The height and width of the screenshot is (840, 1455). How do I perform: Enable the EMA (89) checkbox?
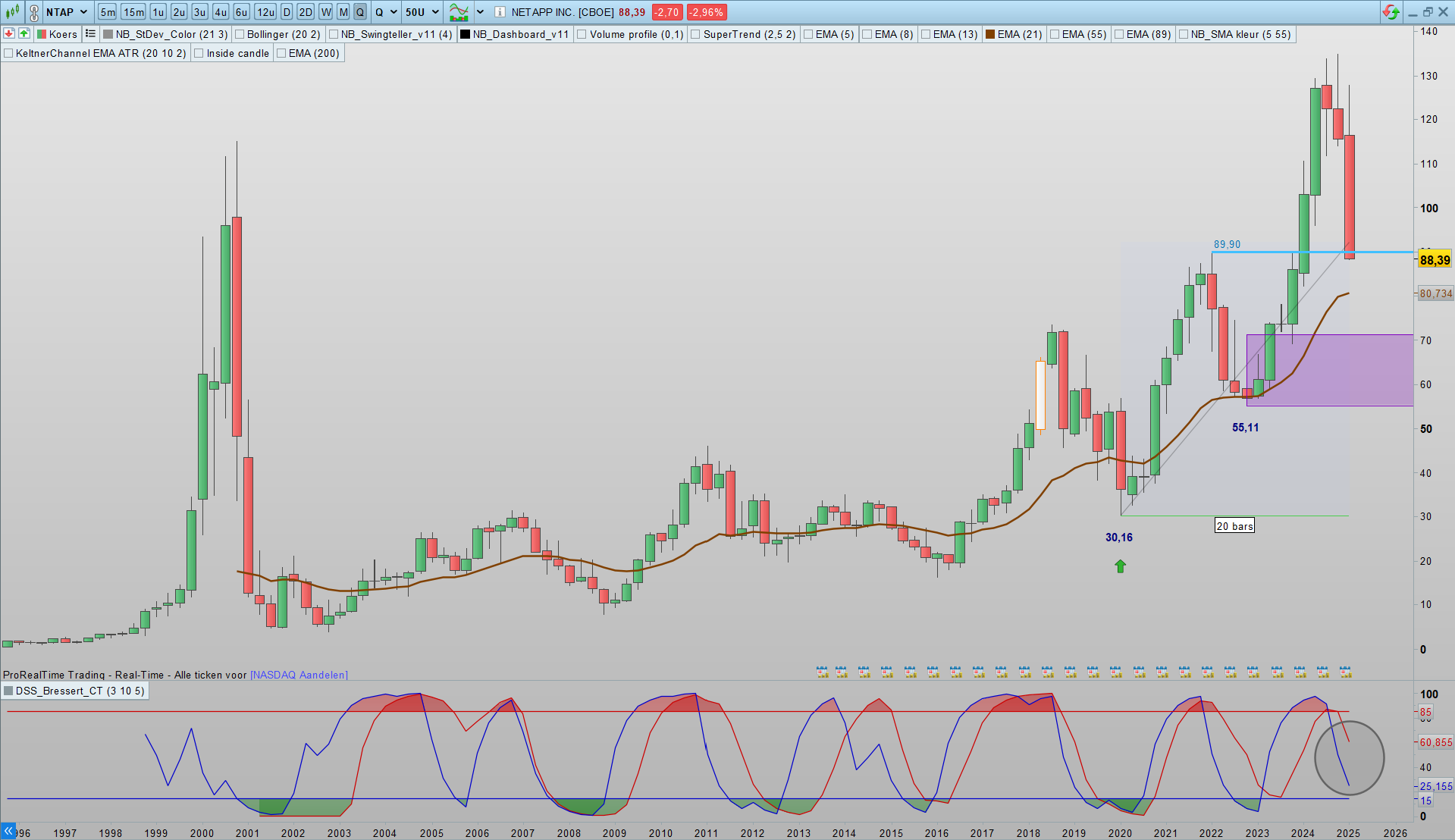(x=1119, y=34)
